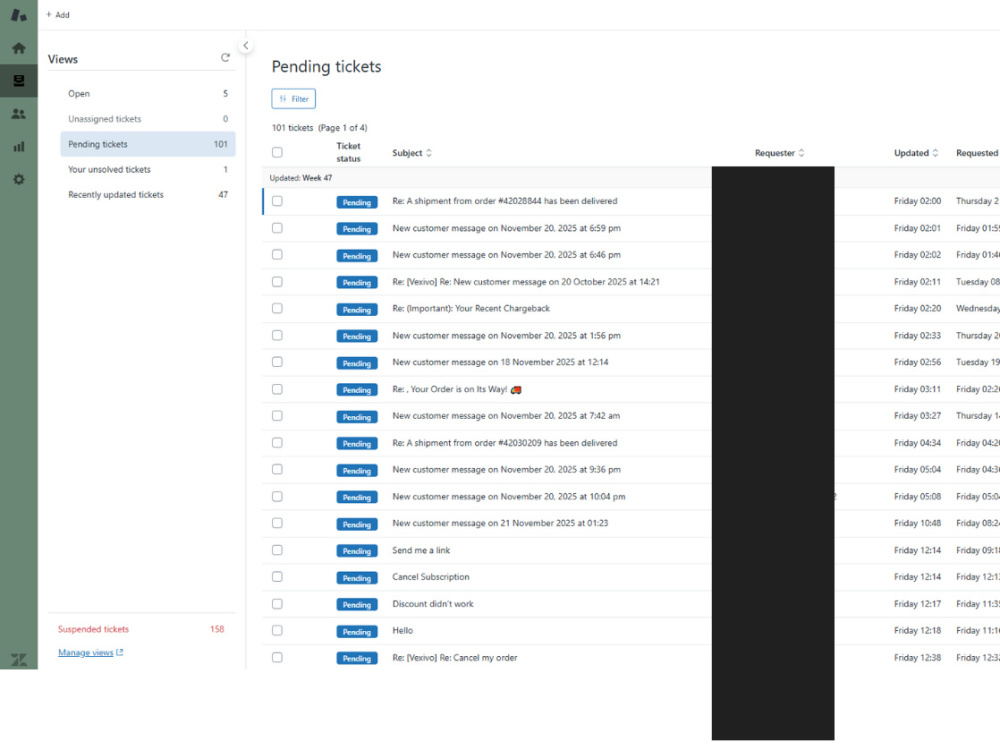1000x750 pixels.
Task: Click the Requested column header
Action: click(x=977, y=153)
